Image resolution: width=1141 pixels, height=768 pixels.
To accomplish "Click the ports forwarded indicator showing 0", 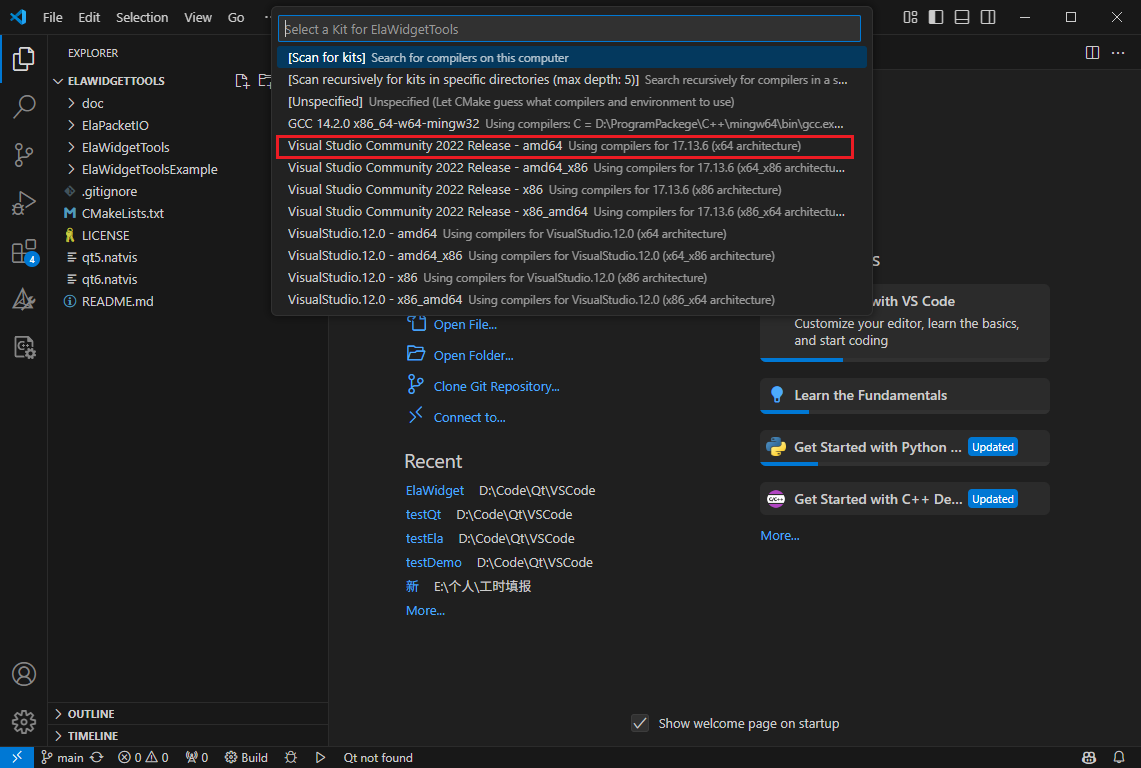I will [x=196, y=757].
